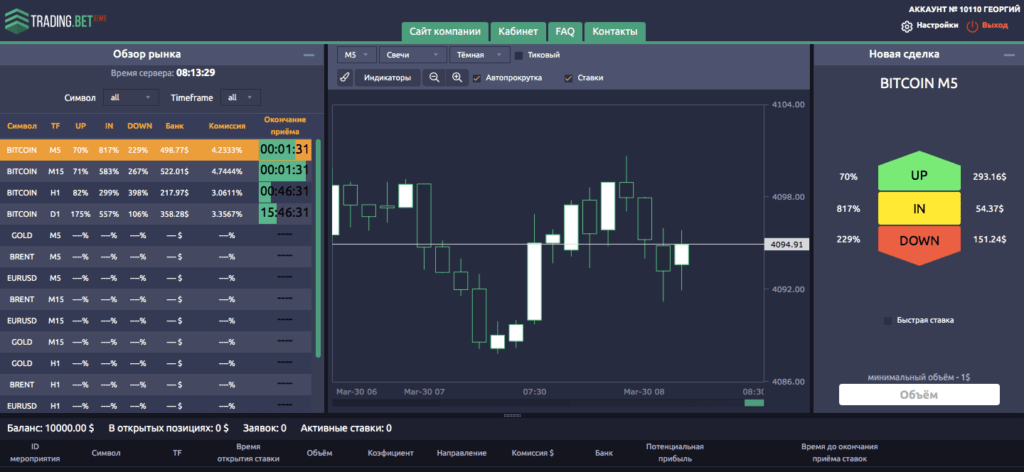Uncheck the Автопрокрутка checkbox
This screenshot has width=1024, height=472.
point(477,77)
